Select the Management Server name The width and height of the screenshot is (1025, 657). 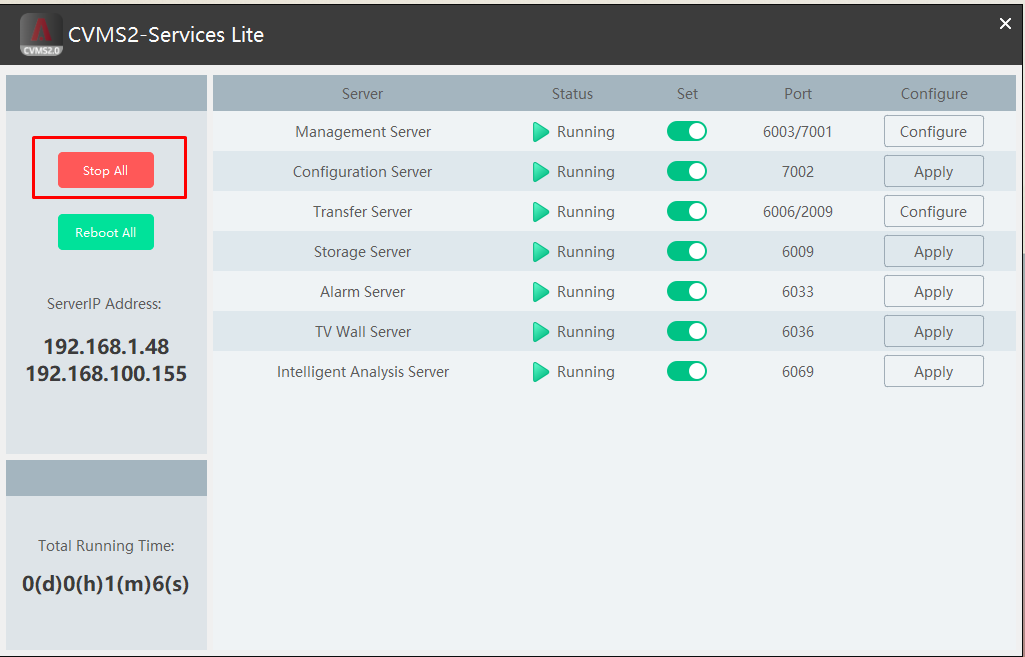point(363,131)
